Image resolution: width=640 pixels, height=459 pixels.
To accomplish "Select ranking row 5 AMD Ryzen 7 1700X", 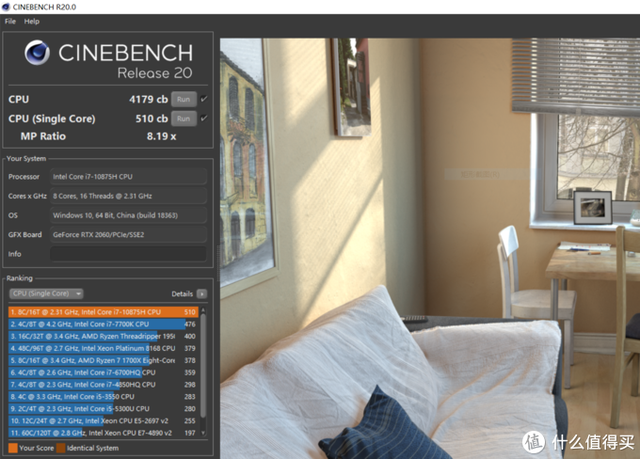I will tap(103, 360).
